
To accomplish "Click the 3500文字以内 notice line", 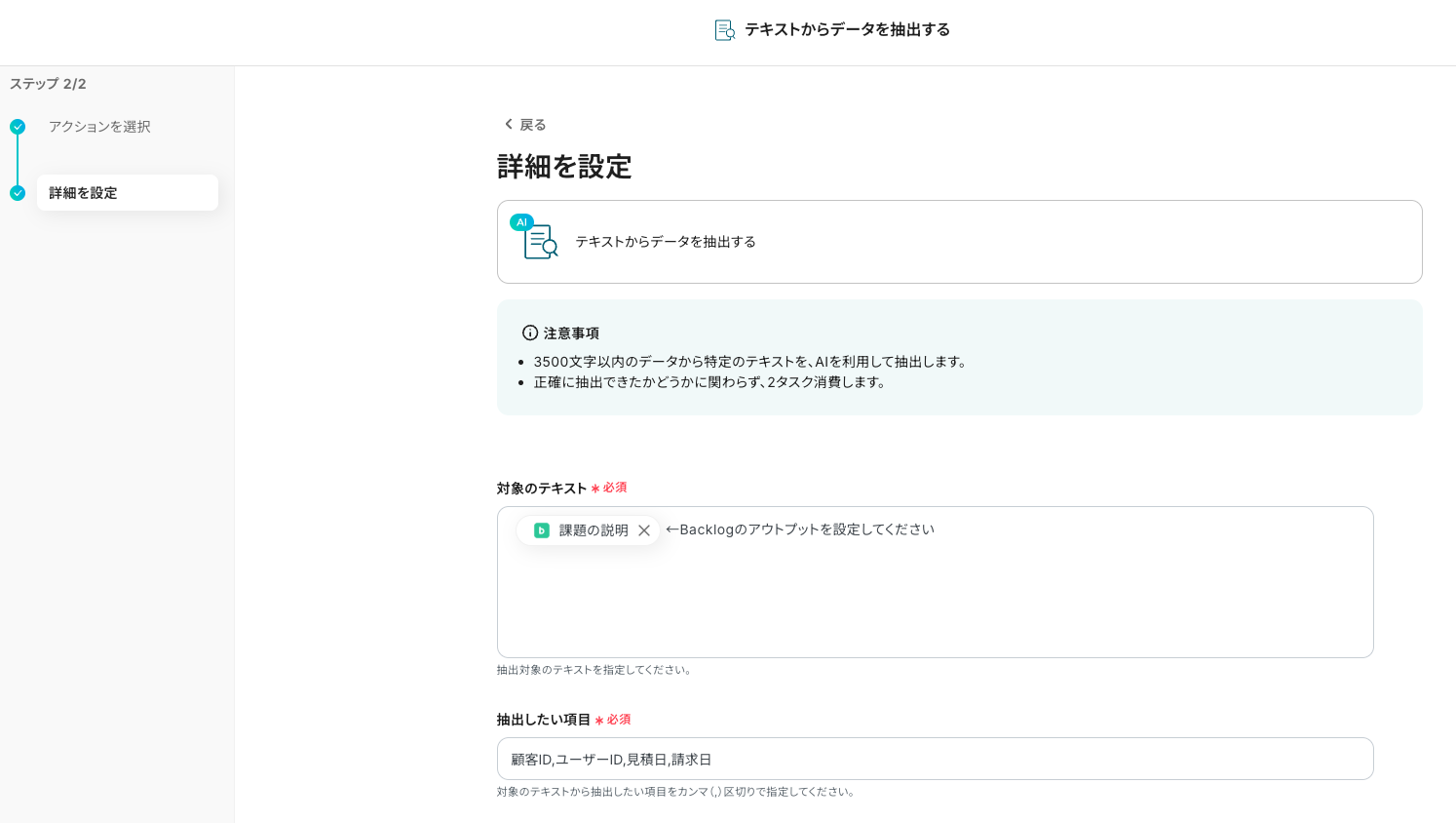I will pos(752,362).
